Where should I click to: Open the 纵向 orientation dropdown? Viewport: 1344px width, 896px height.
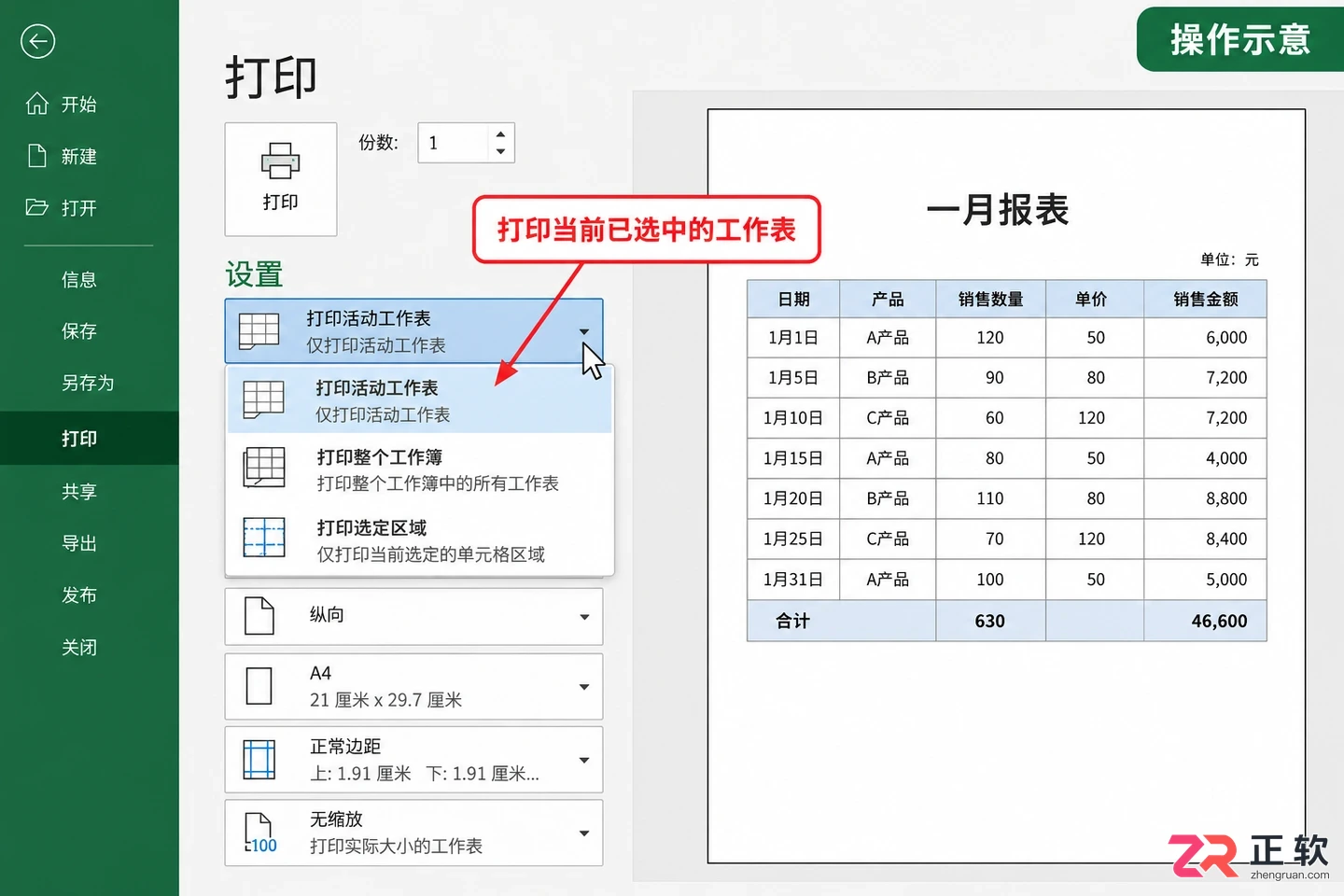584,617
